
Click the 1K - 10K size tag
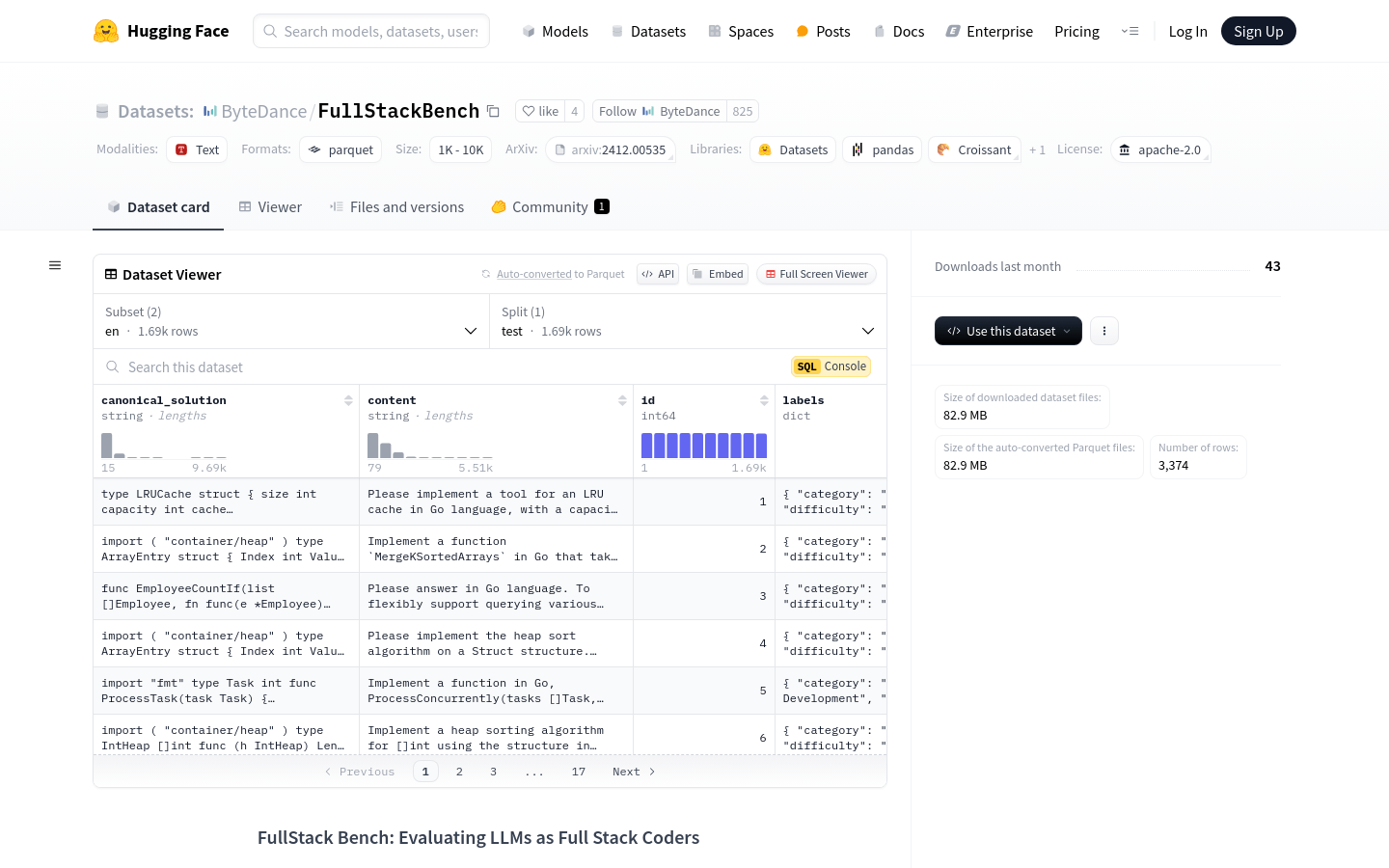coord(460,149)
